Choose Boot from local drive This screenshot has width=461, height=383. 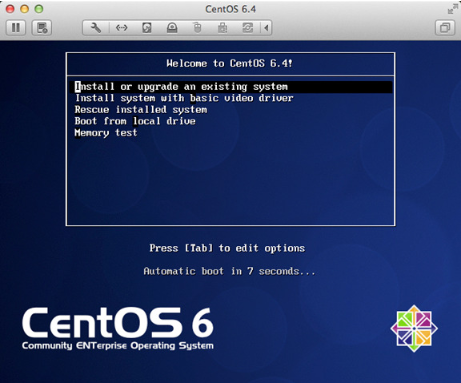point(135,121)
